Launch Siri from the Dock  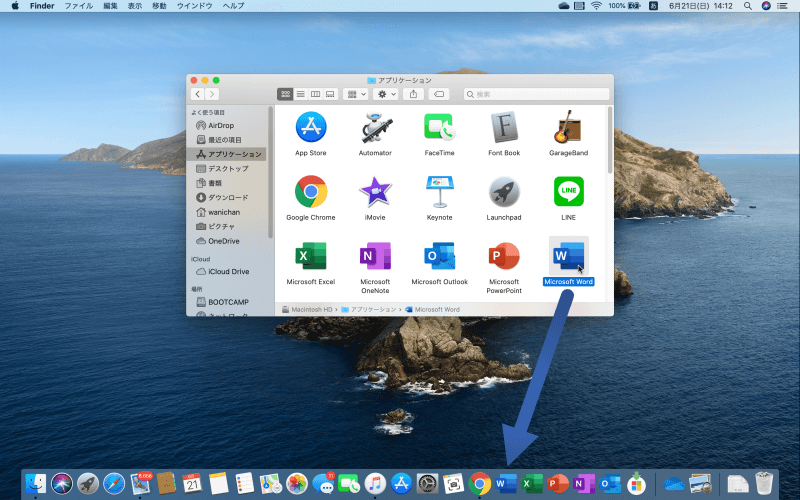click(x=62, y=483)
